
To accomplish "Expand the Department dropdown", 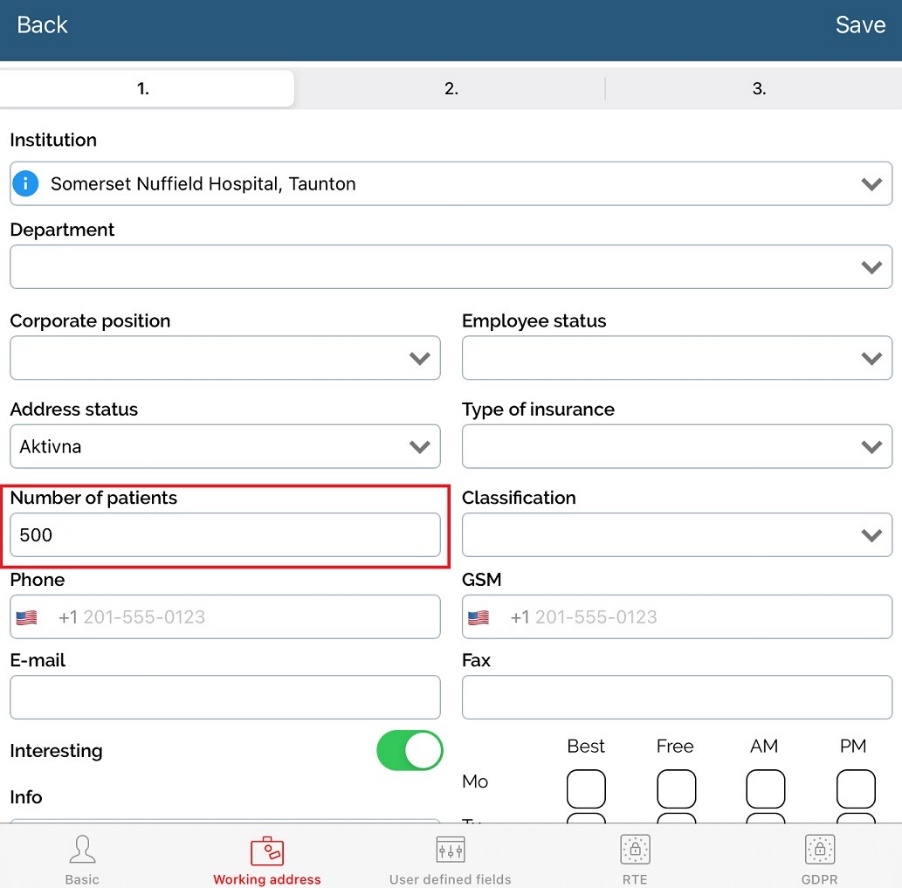I will (x=450, y=267).
